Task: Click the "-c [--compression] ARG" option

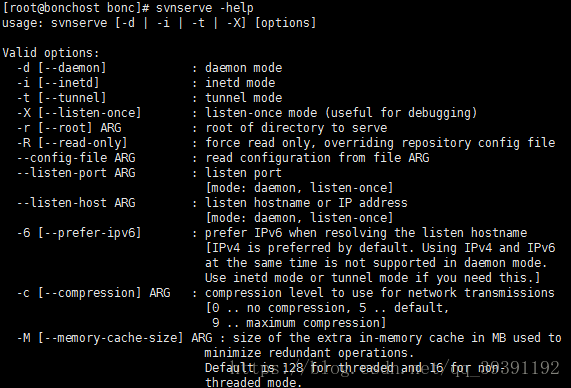Action: [94, 293]
